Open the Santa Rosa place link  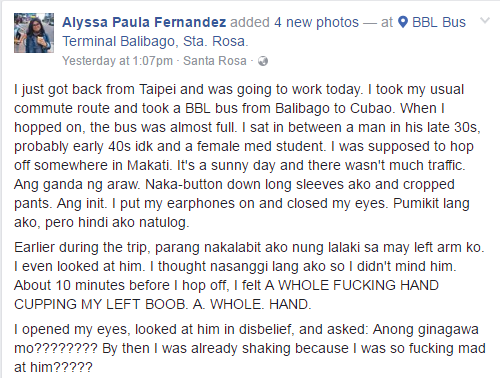click(215, 61)
